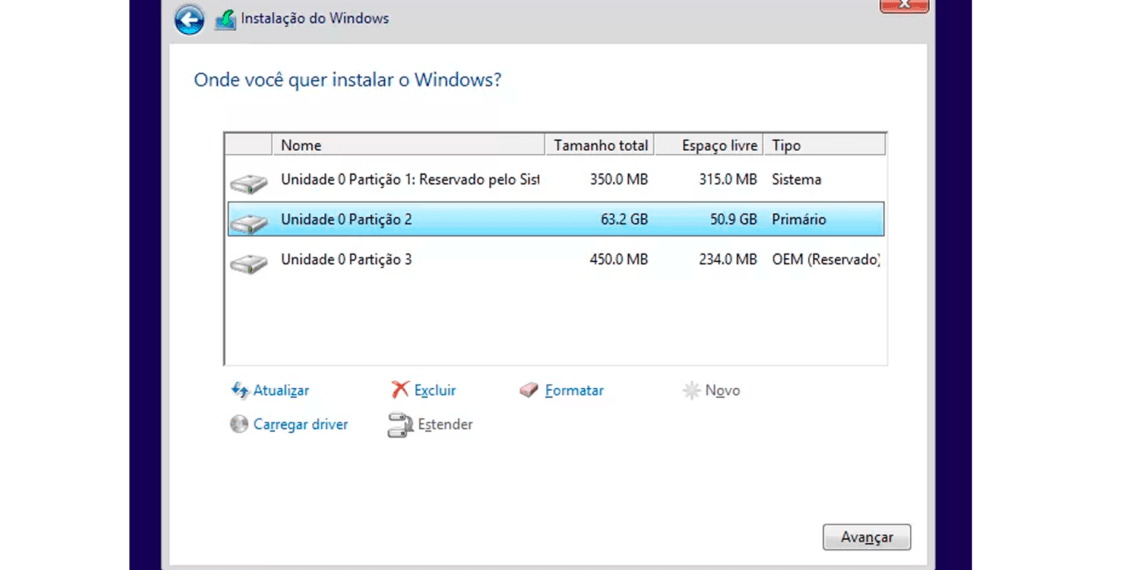Sort by Tamanho total column header
Screen dimensions: 1140x570
[x=600, y=145]
